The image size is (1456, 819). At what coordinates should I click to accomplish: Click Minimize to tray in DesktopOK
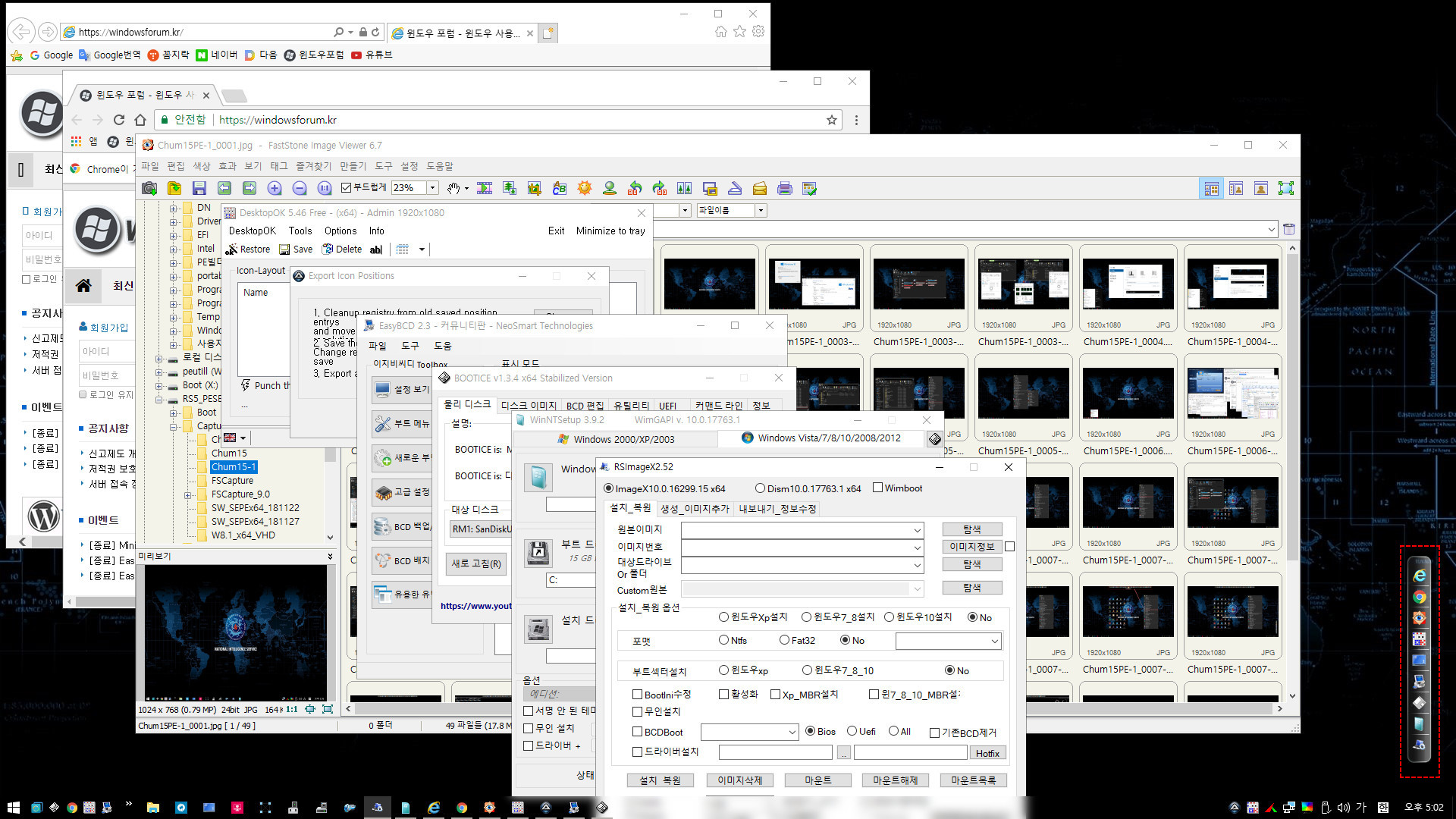click(x=610, y=231)
